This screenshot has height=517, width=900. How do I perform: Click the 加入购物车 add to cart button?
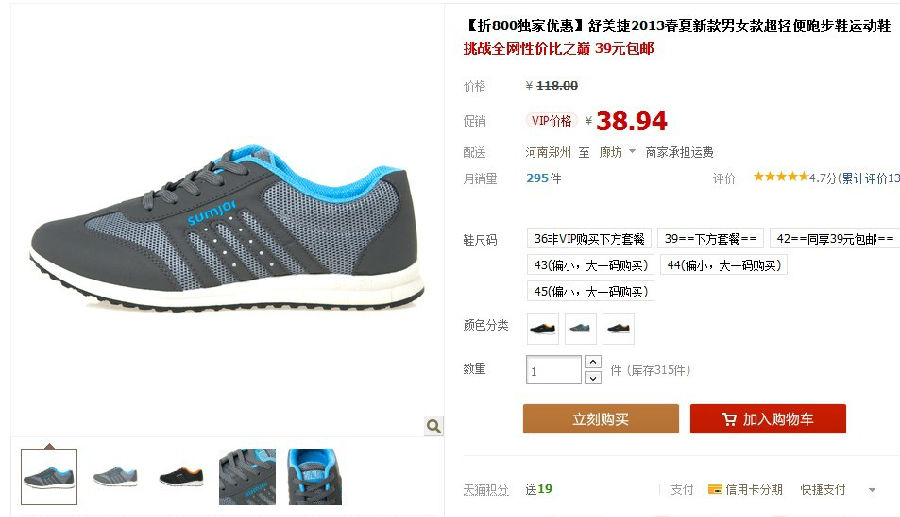[767, 419]
